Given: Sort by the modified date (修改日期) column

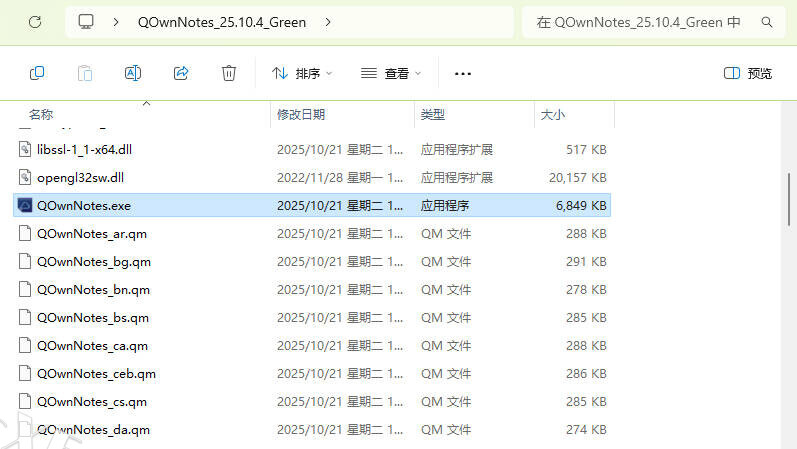Looking at the screenshot, I should click(x=301, y=115).
